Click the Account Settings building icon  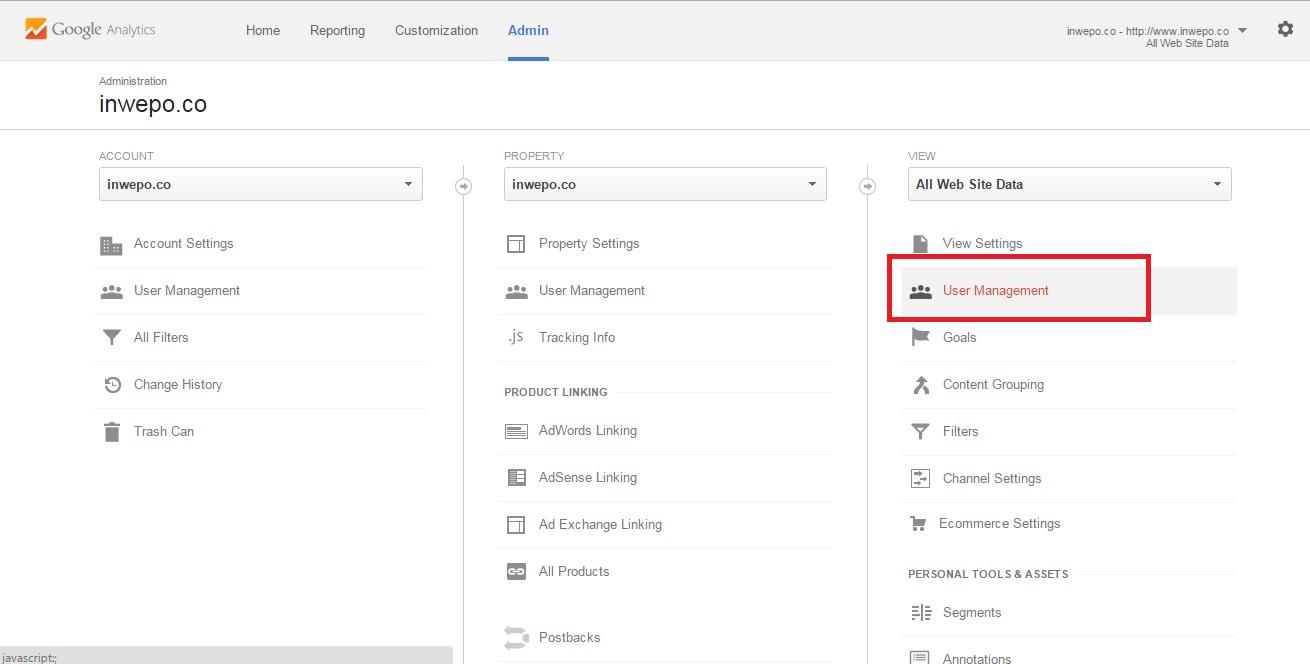tap(111, 245)
